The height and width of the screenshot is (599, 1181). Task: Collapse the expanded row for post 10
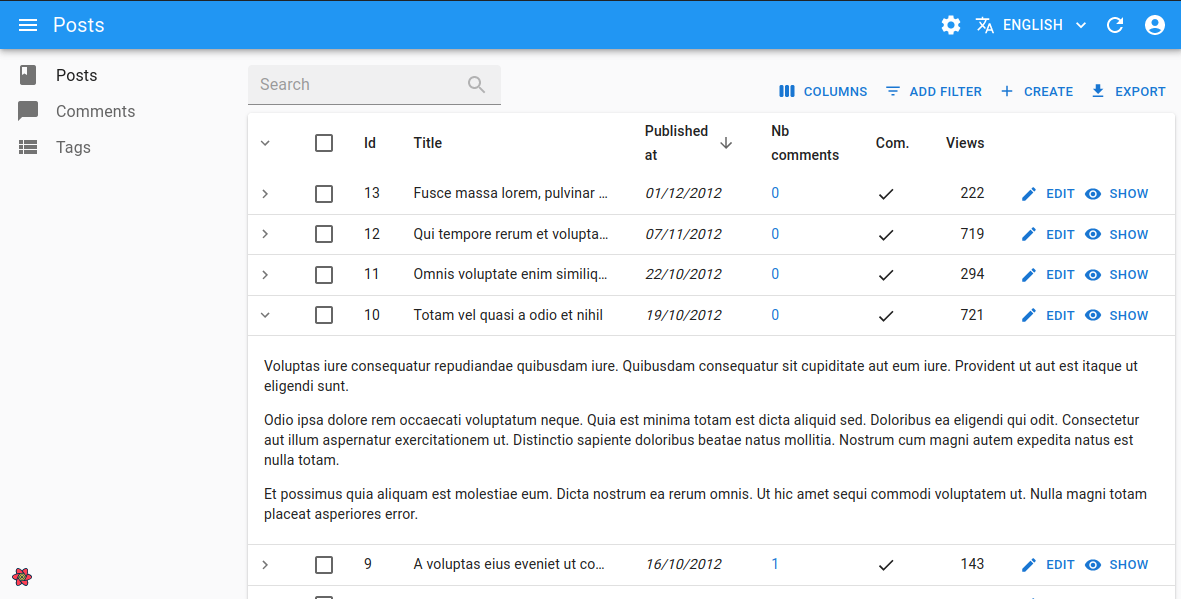pyautogui.click(x=265, y=315)
